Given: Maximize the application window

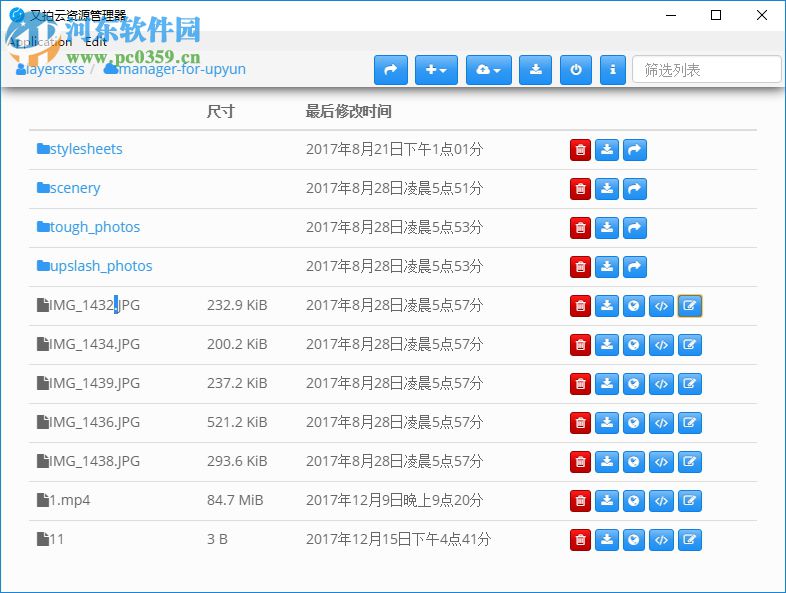Looking at the screenshot, I should click(x=716, y=15).
